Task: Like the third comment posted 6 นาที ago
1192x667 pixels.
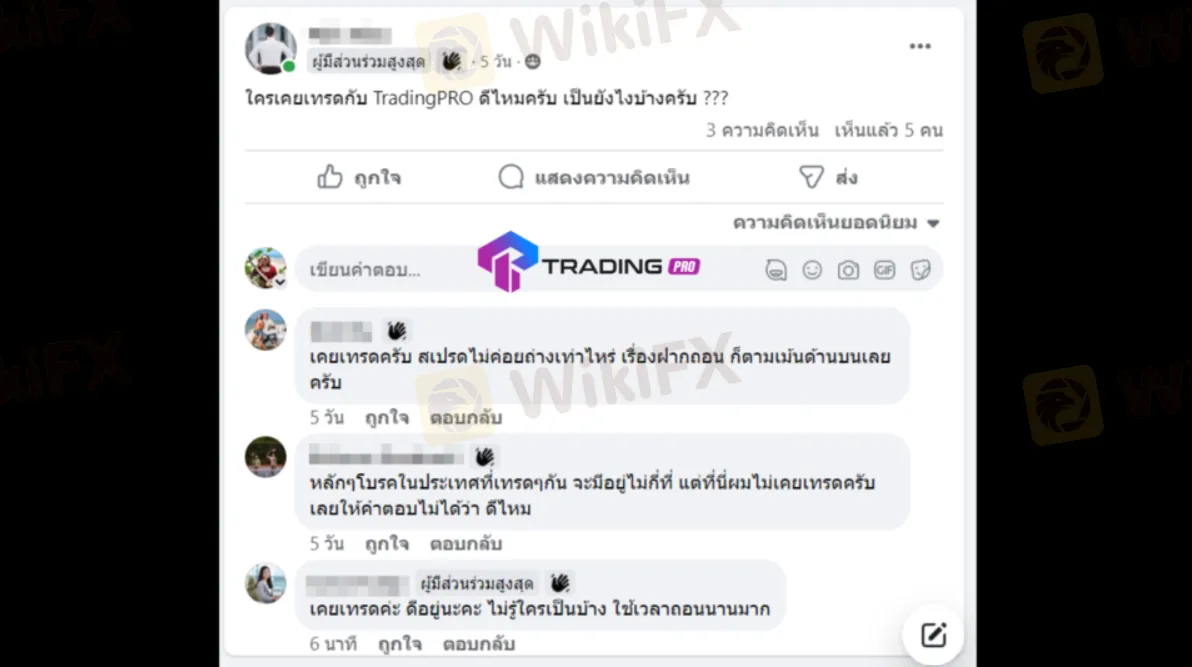Action: tap(400, 644)
